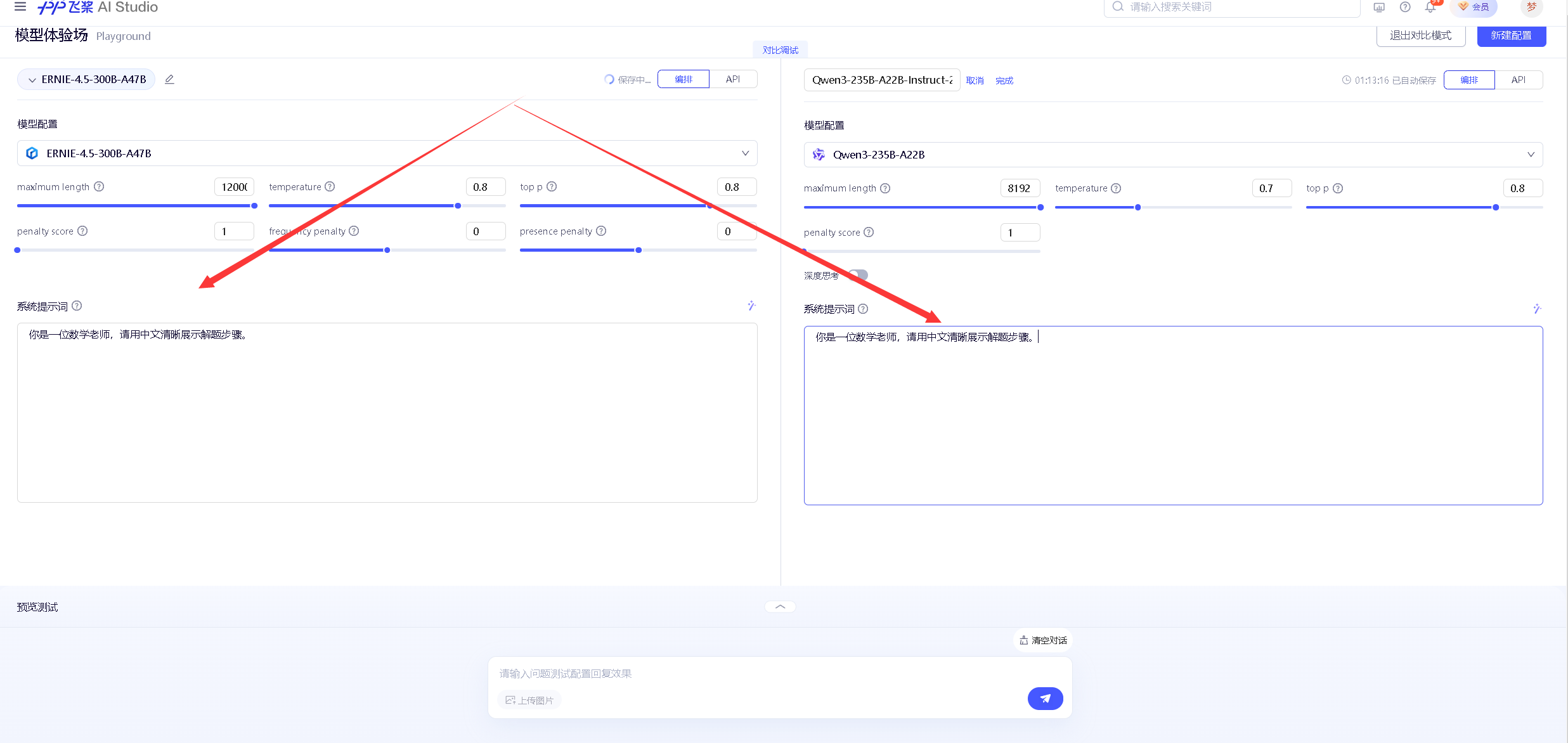Adjust the right top p slider handle

pyautogui.click(x=1496, y=207)
